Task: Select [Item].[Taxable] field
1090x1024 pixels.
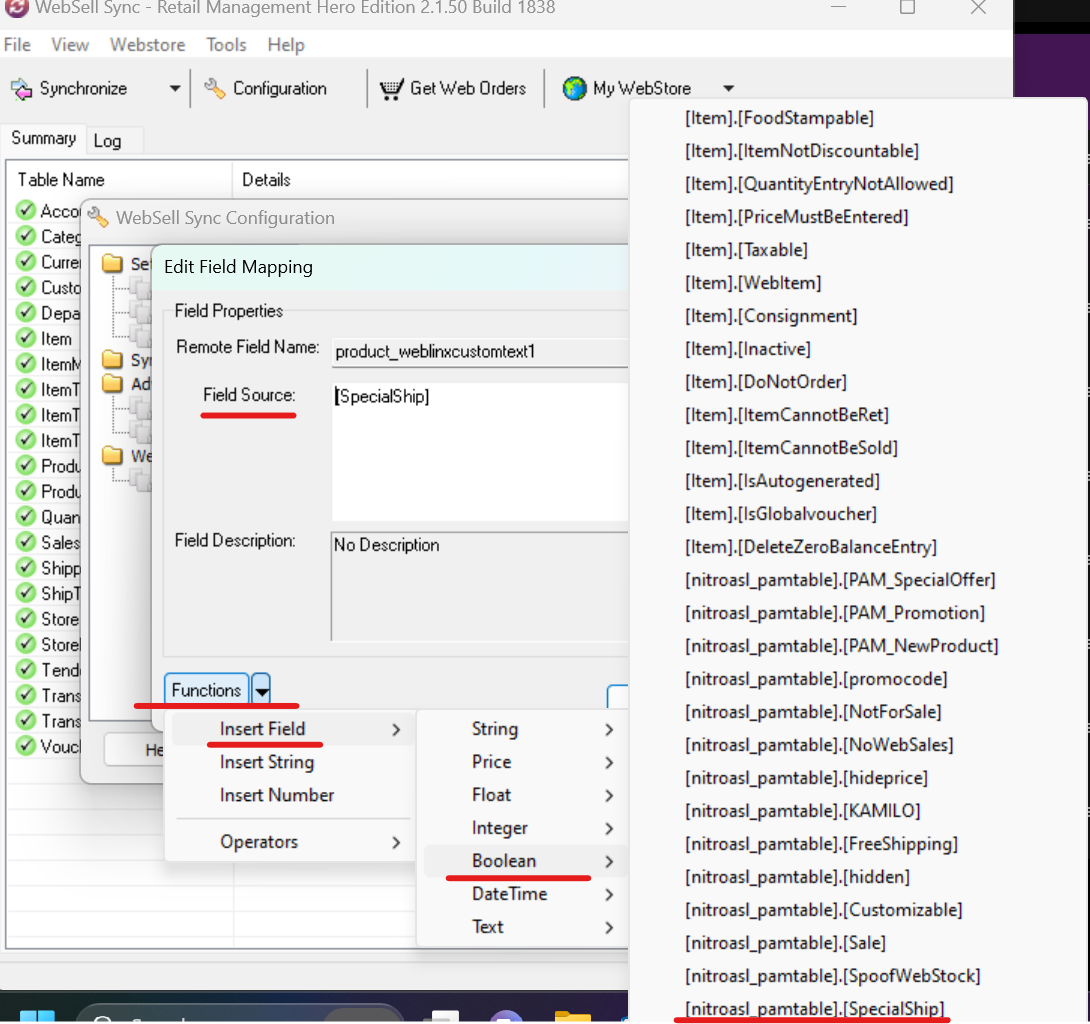Action: pos(746,250)
